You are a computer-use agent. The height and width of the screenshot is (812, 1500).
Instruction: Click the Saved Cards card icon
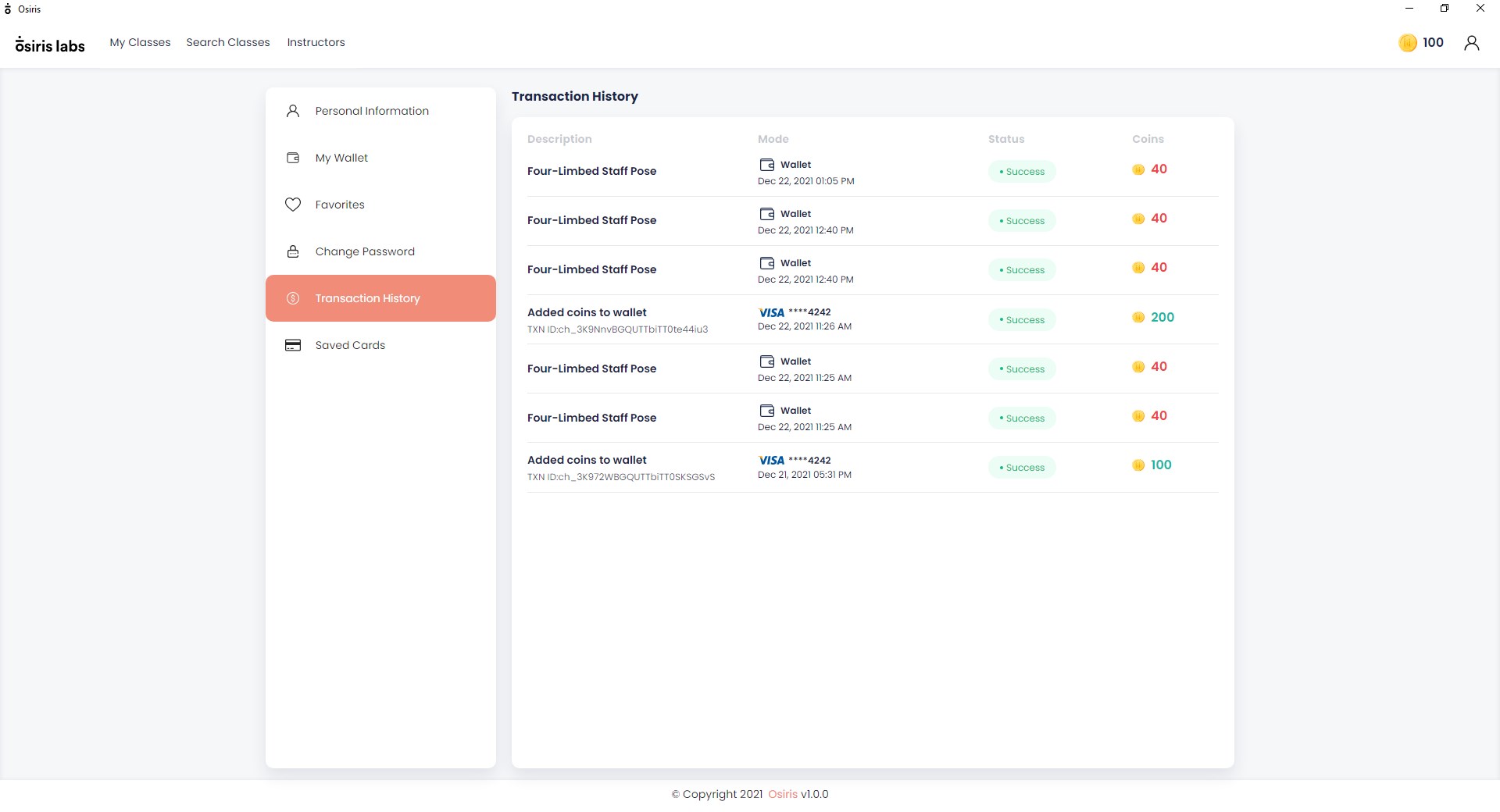tap(293, 345)
